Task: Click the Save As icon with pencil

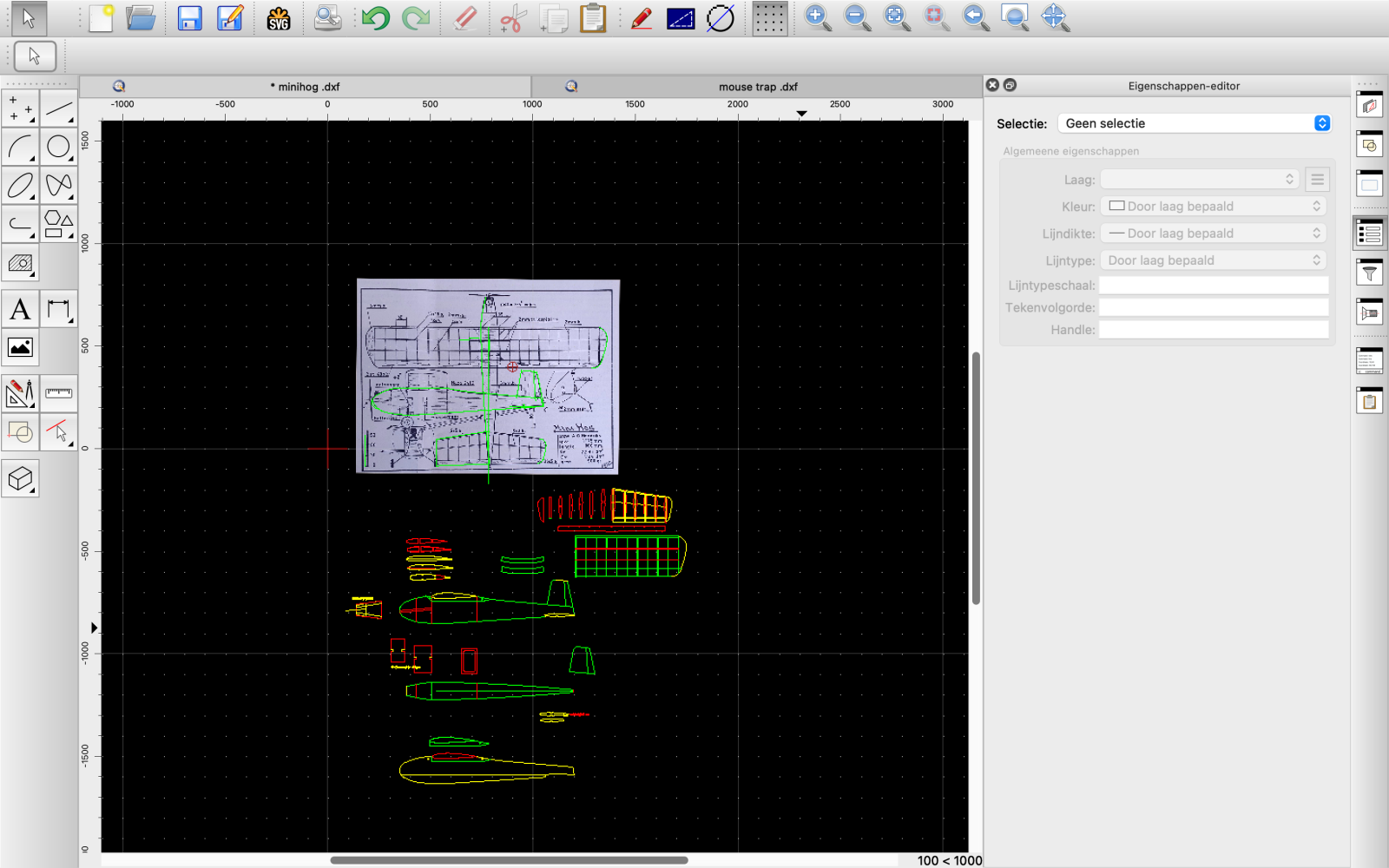Action: (230, 17)
